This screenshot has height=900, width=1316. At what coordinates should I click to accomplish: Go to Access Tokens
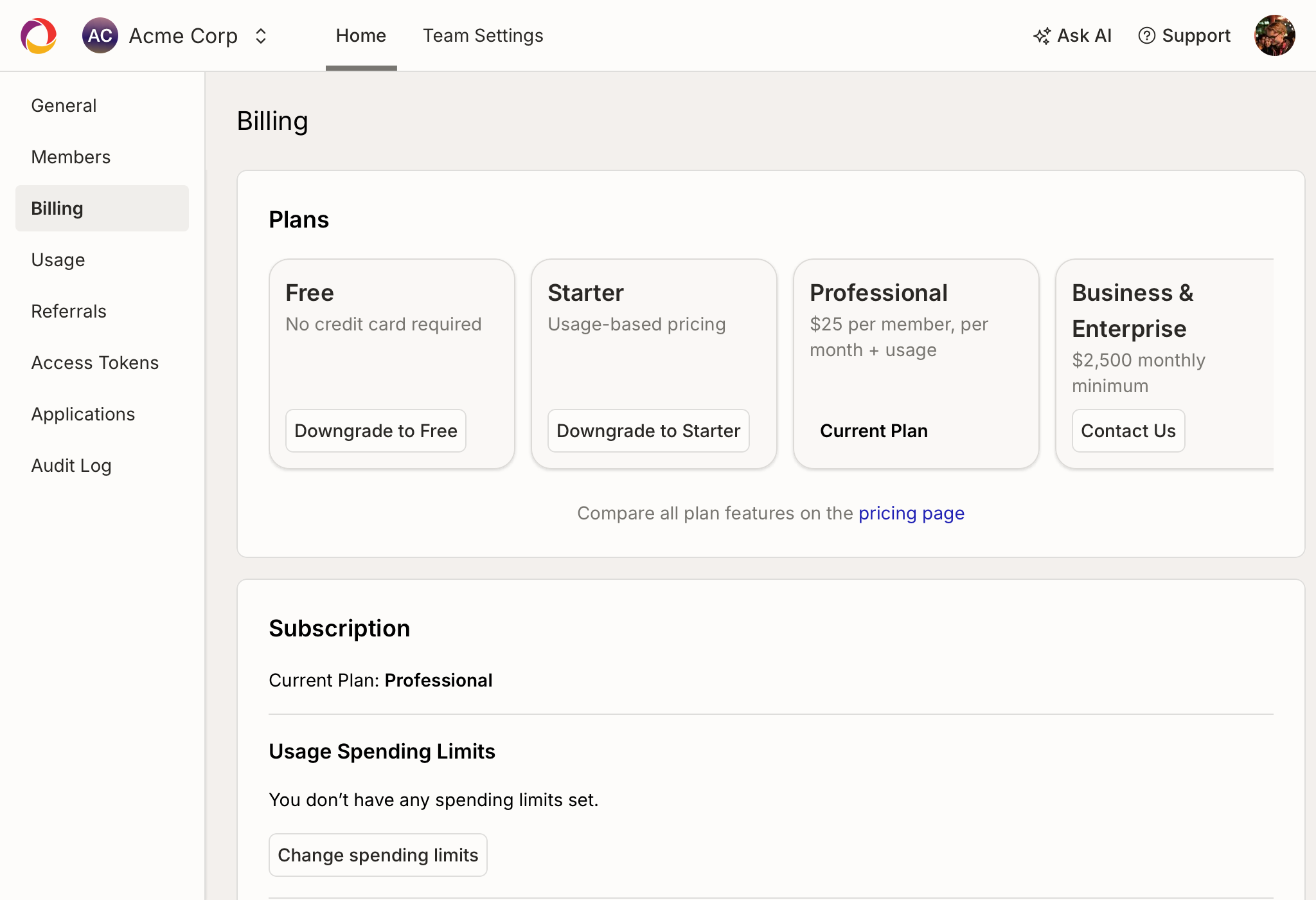94,363
